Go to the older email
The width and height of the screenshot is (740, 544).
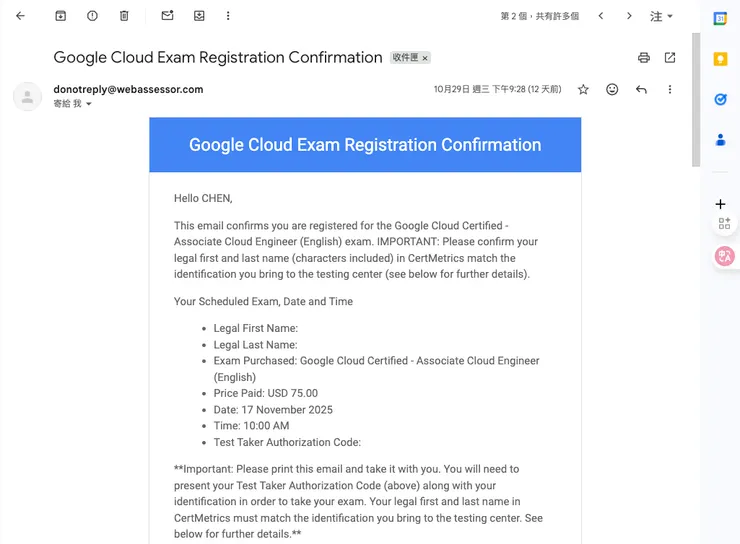click(629, 16)
